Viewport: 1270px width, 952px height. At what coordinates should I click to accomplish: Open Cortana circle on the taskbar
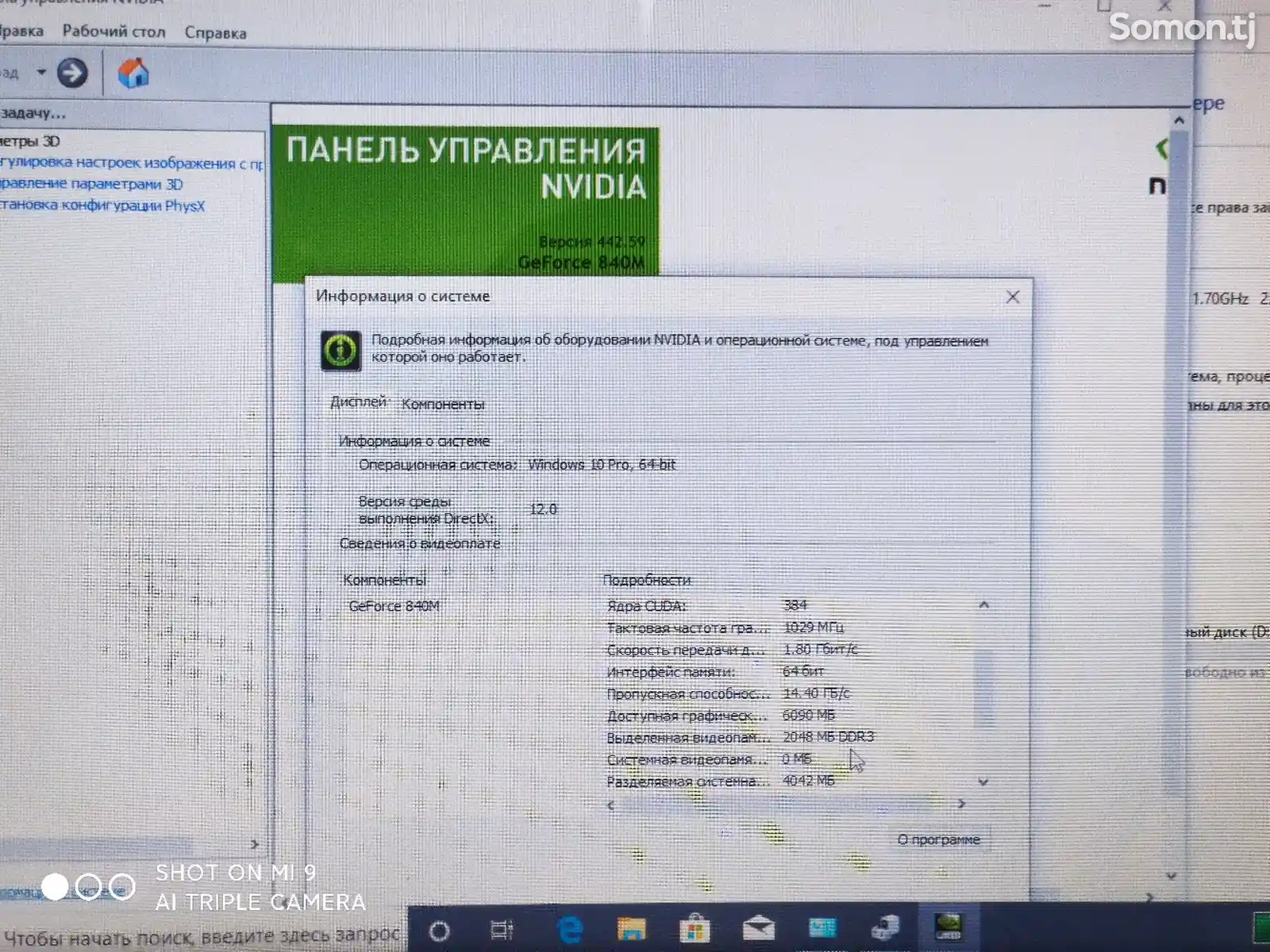(x=439, y=931)
